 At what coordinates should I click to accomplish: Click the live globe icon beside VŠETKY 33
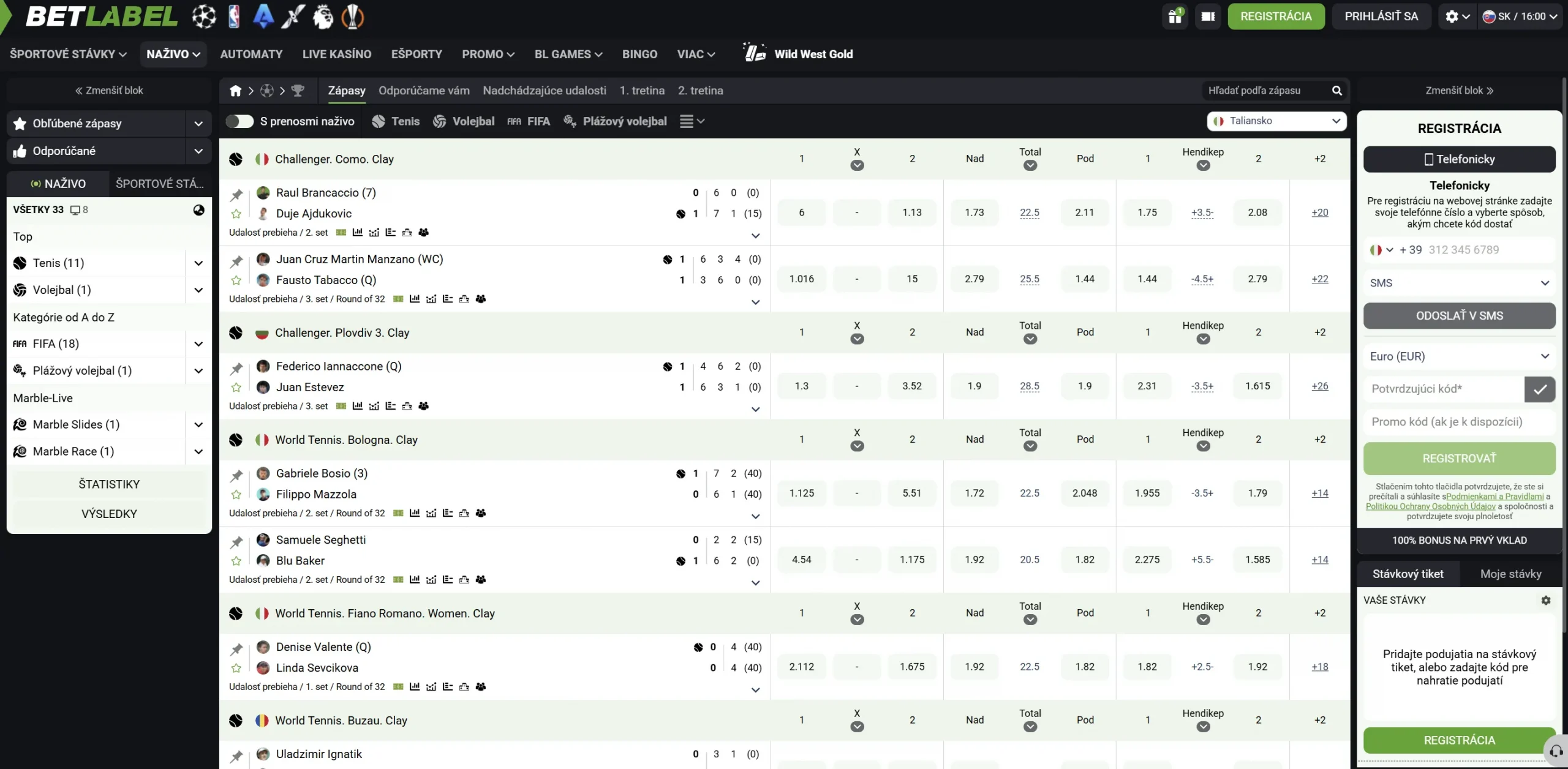pyautogui.click(x=198, y=210)
